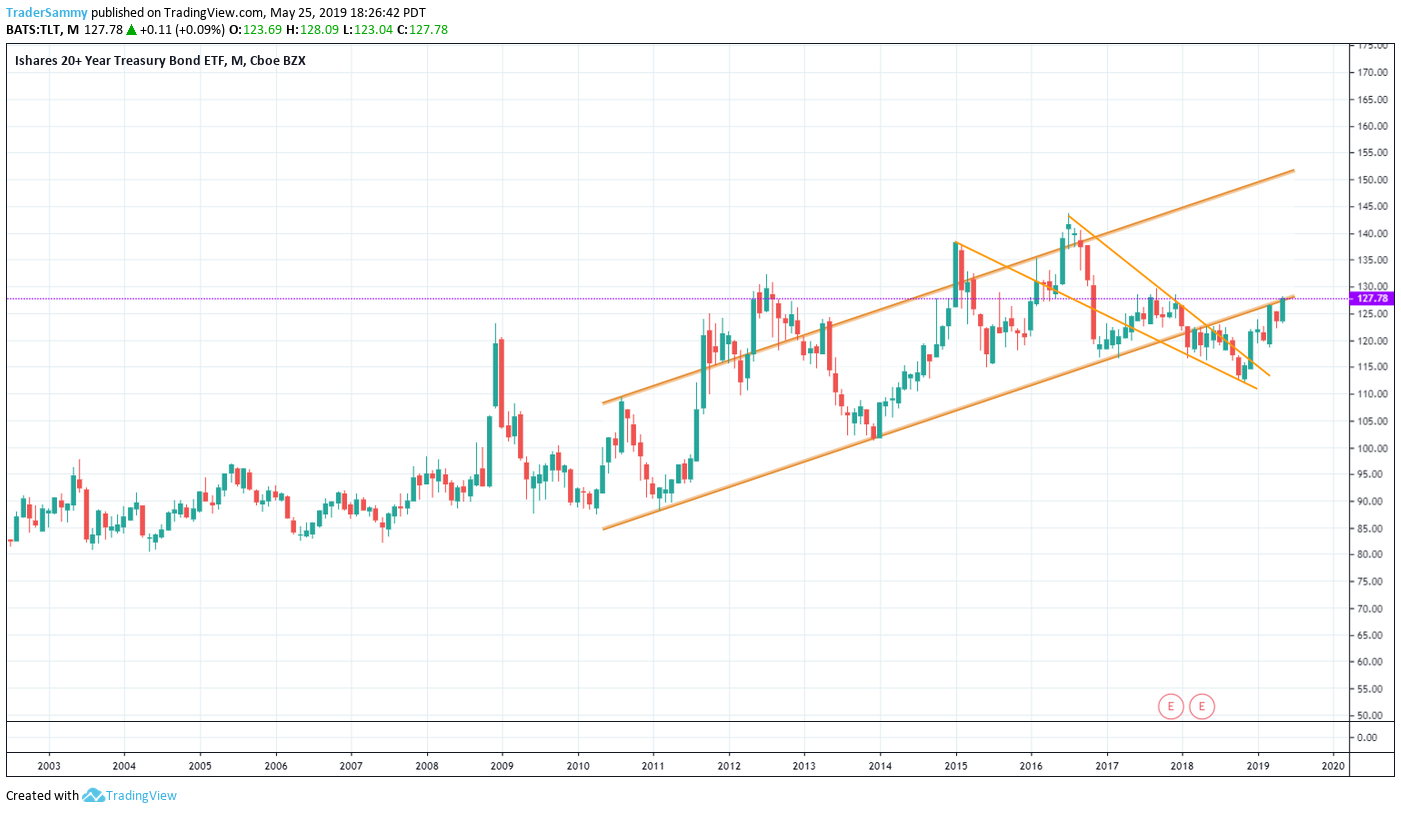Select the second earnings E marker
Screen dimensions: 1401x813
pyautogui.click(x=1202, y=706)
